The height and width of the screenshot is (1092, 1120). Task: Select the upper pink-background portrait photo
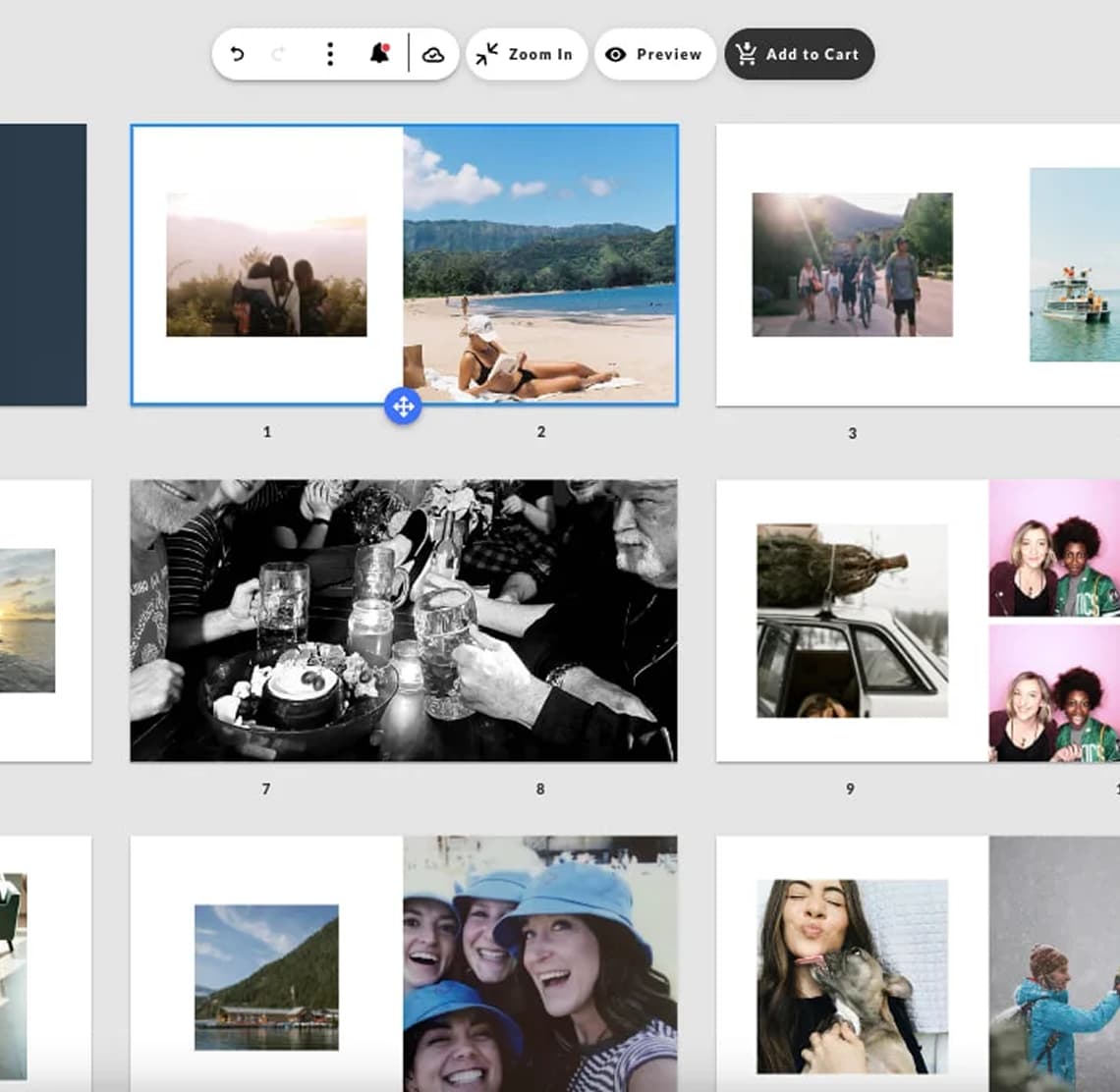[1053, 548]
